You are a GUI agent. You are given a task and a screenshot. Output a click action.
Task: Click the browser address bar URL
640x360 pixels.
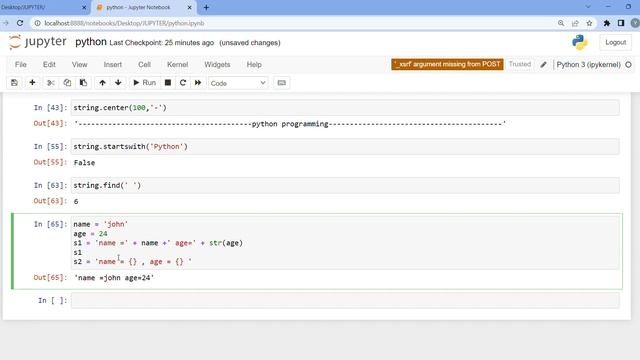[x=124, y=23]
